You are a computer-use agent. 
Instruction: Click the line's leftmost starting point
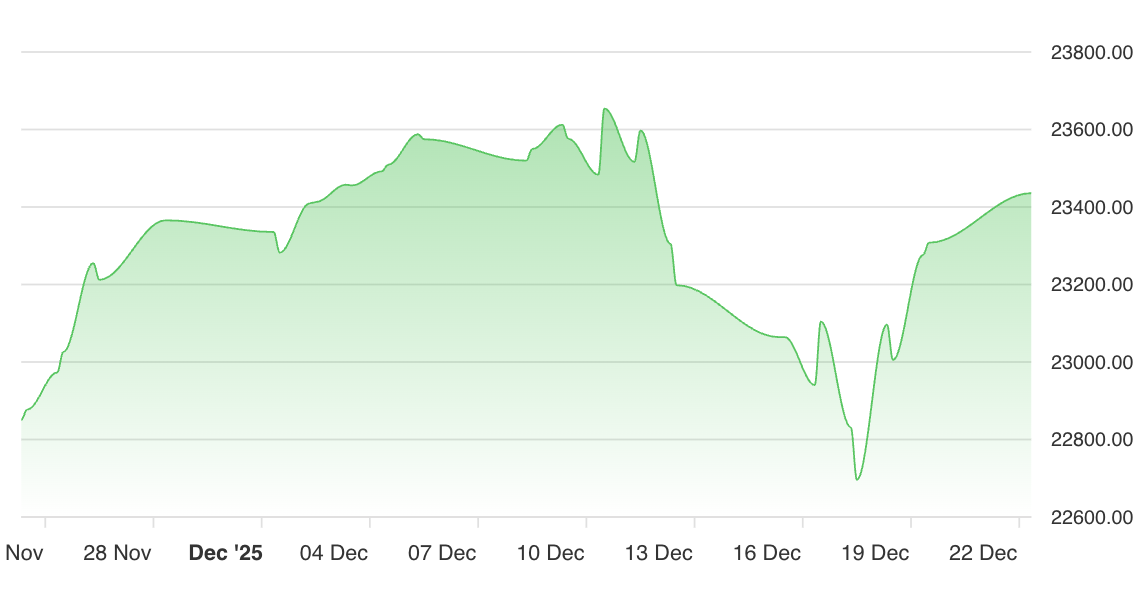(x=22, y=420)
